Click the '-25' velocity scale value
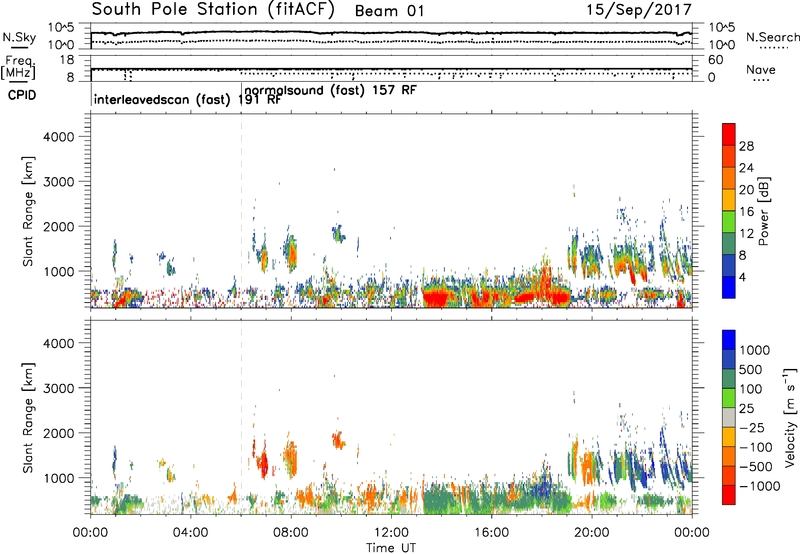The width and height of the screenshot is (800, 554). [753, 428]
